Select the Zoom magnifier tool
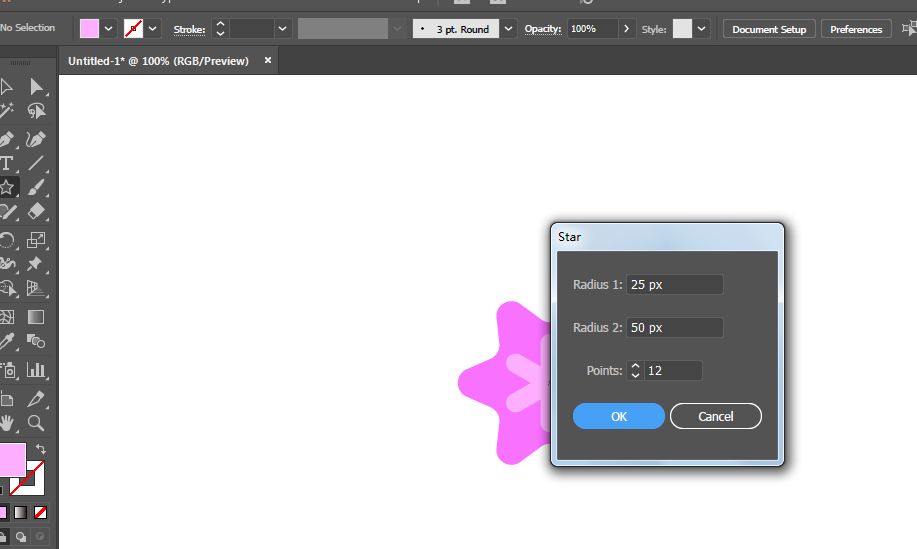Image resolution: width=917 pixels, height=549 pixels. tap(36, 423)
